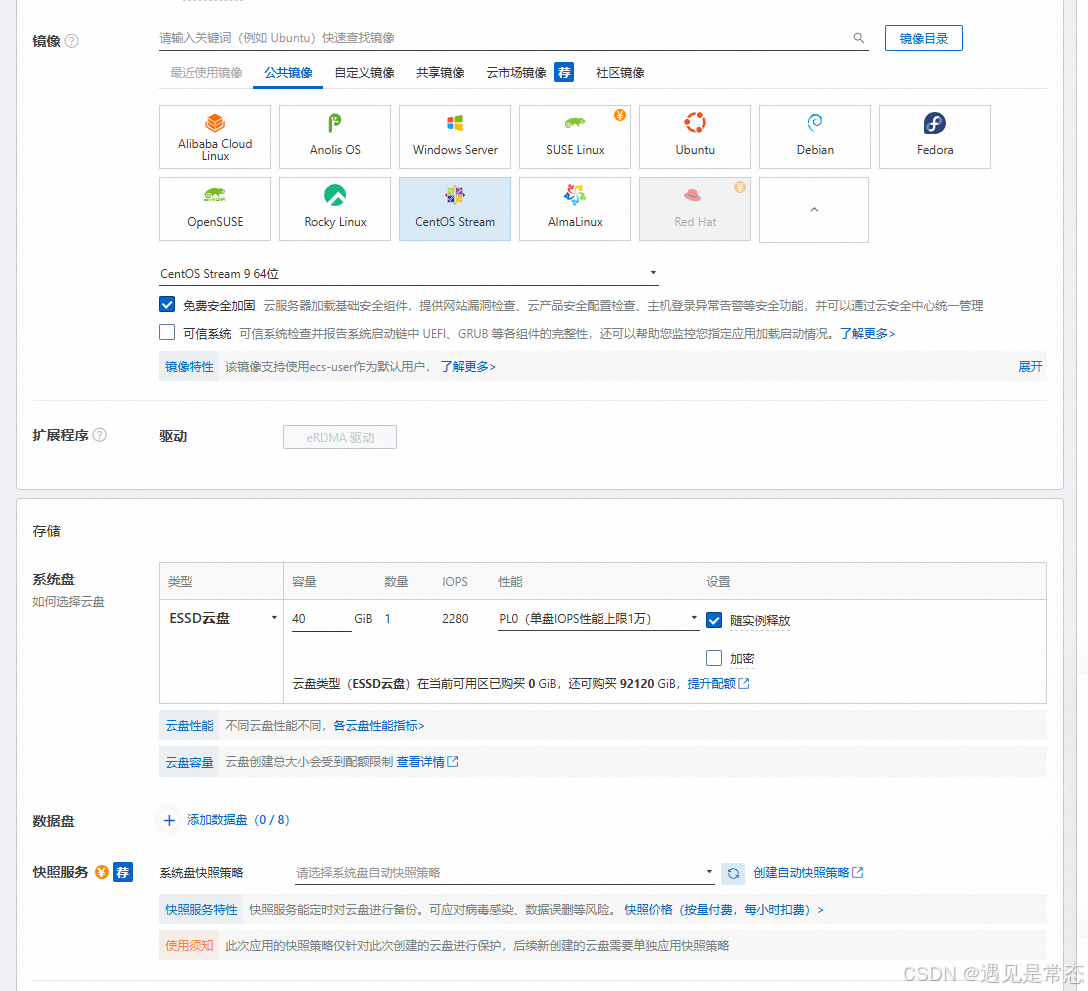Image resolution: width=1088 pixels, height=991 pixels.
Task: Select the Debian image tile
Action: 815,137
